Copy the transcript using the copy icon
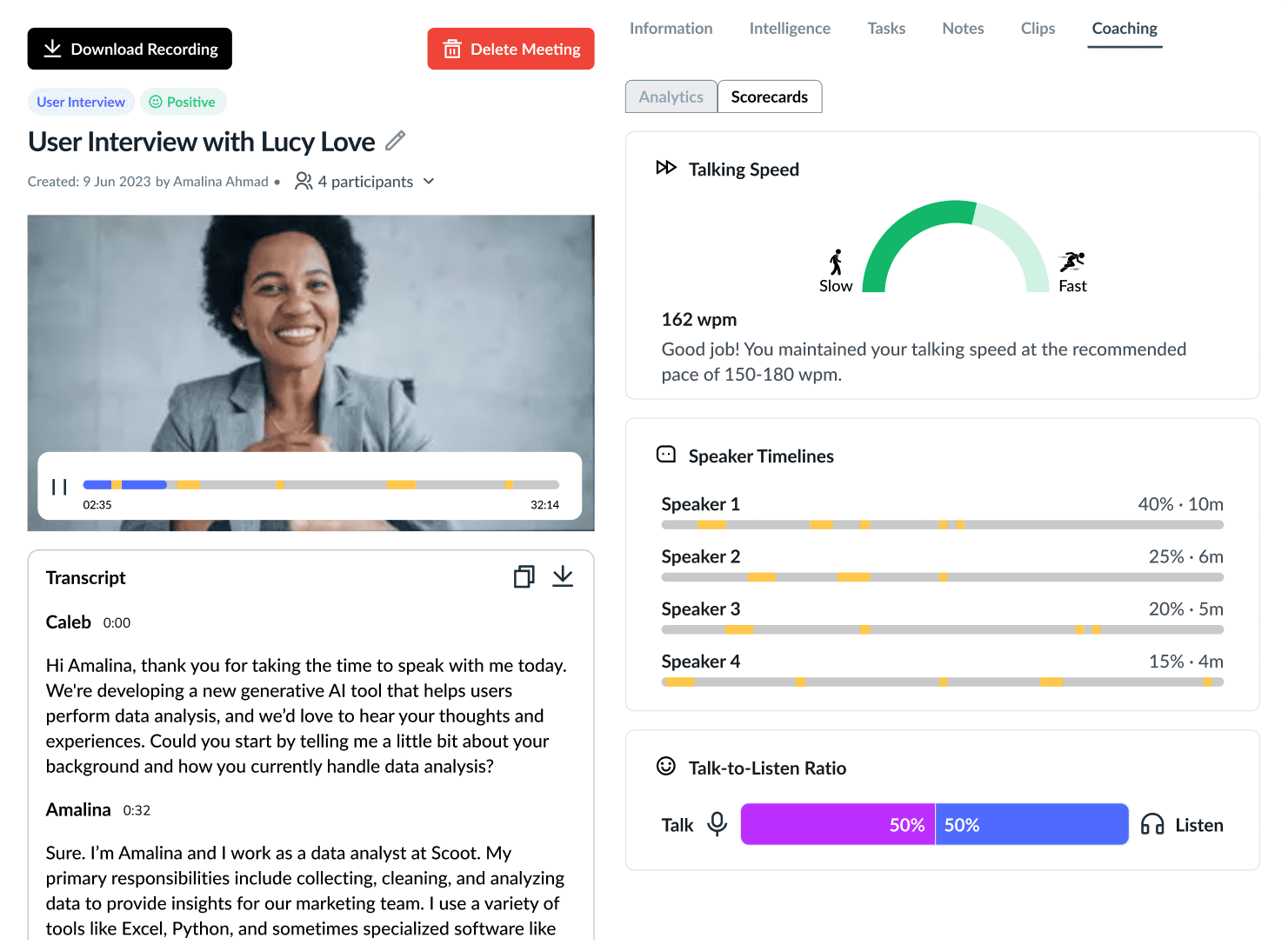Screen dimensions: 1288x951 (524, 576)
